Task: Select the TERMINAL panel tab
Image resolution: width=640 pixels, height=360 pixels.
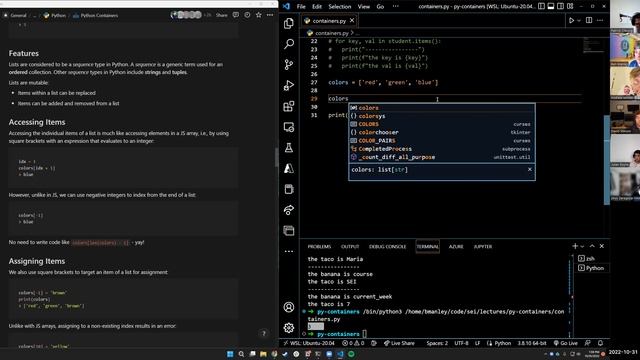Action: coord(427,247)
